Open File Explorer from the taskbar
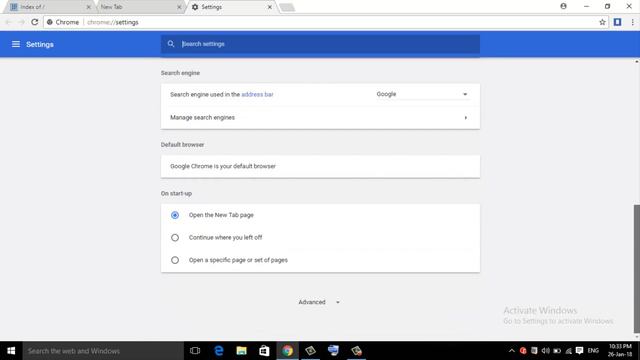Image resolution: width=640 pixels, height=360 pixels. pos(242,351)
